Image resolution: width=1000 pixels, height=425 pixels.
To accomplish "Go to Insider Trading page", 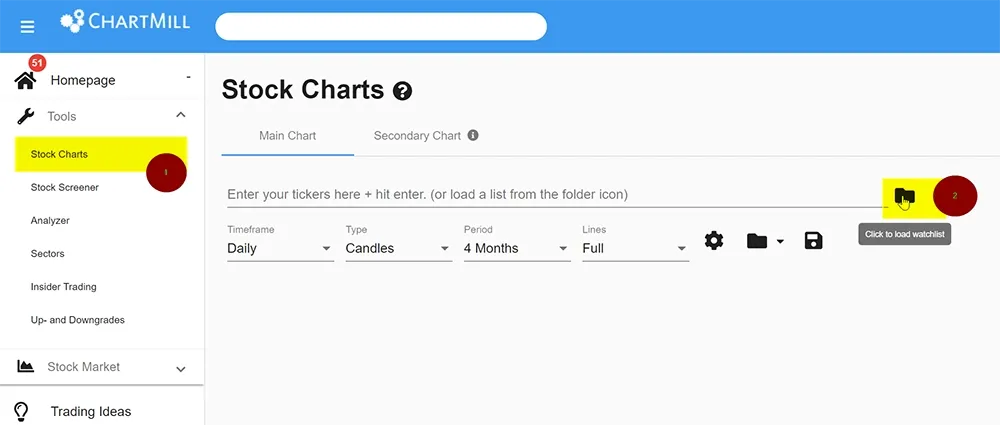I will click(x=63, y=287).
